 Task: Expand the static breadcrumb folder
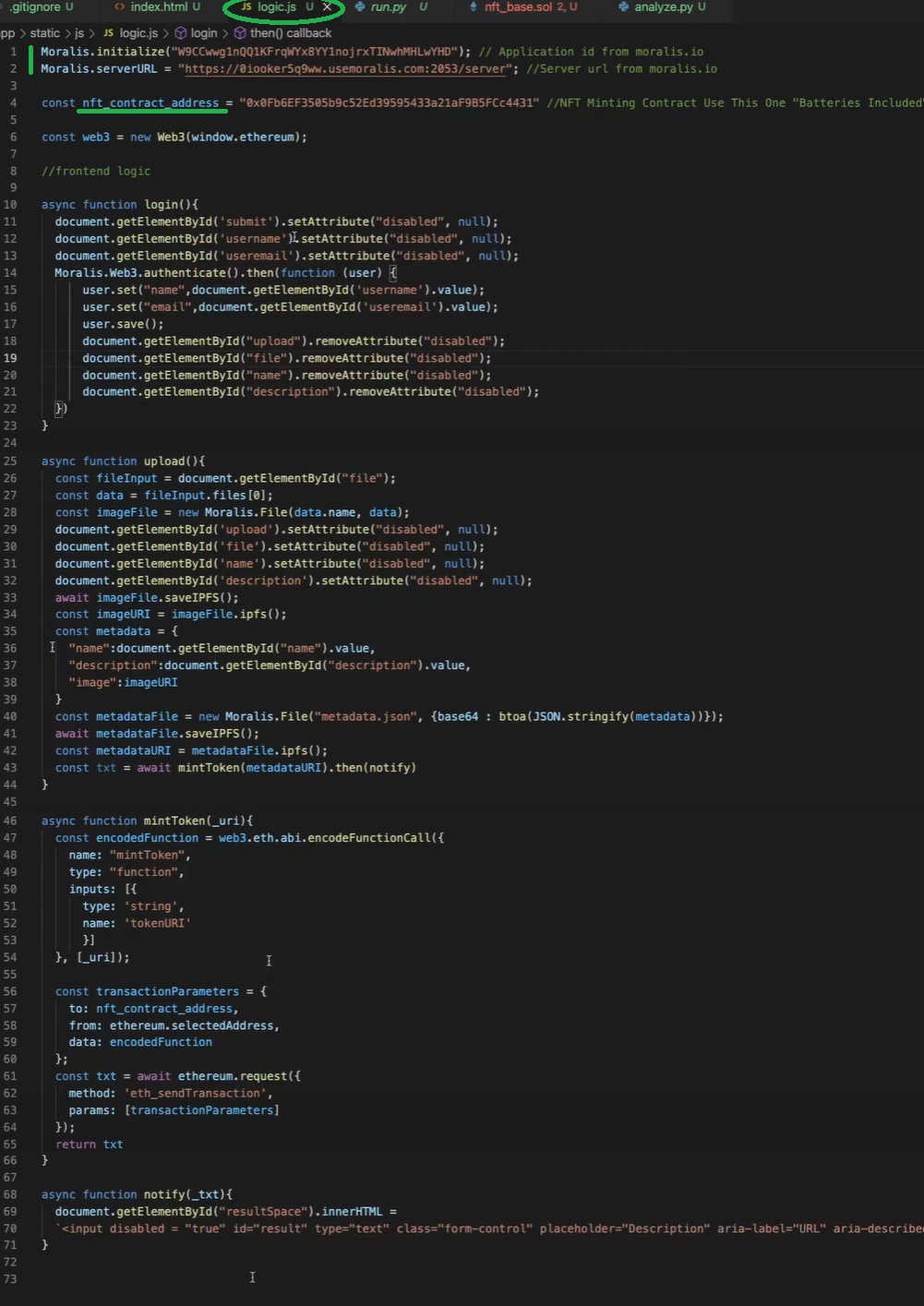[x=45, y=33]
